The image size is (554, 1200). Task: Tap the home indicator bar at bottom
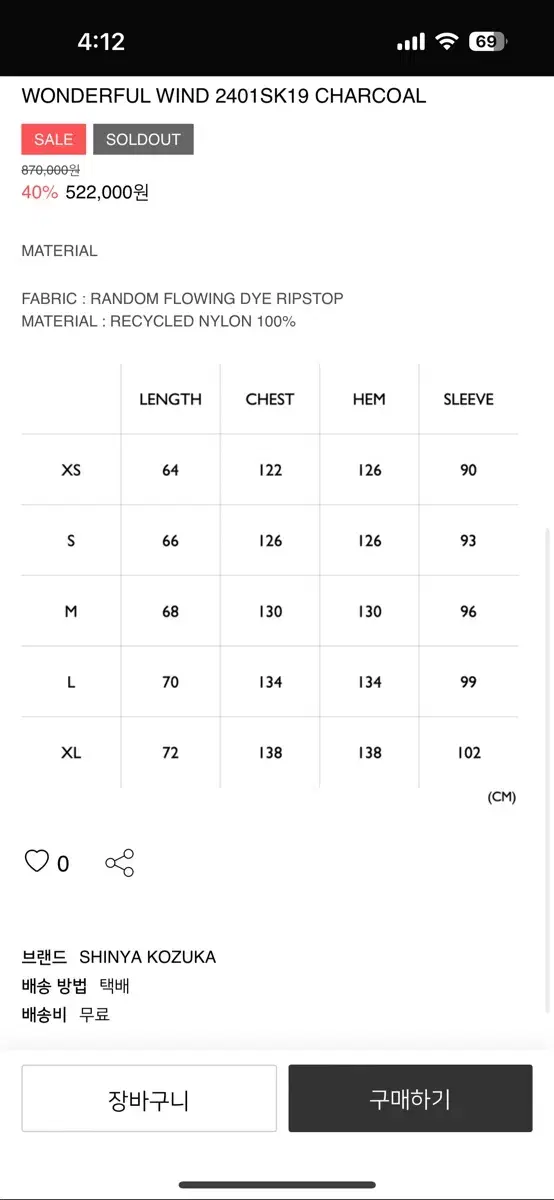coord(277,1185)
